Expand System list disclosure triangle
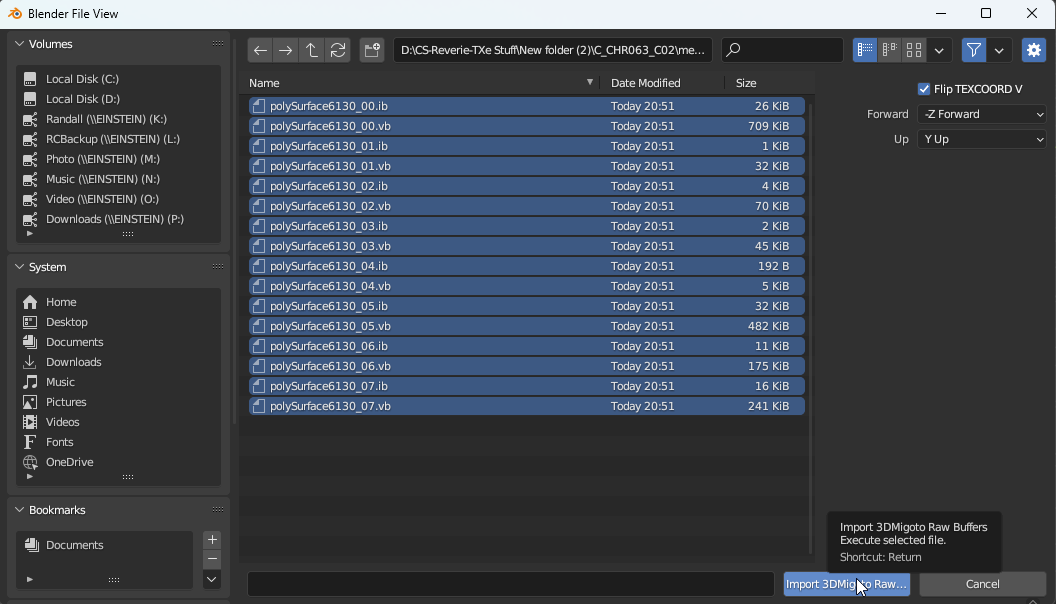1056x604 pixels. click(29, 477)
